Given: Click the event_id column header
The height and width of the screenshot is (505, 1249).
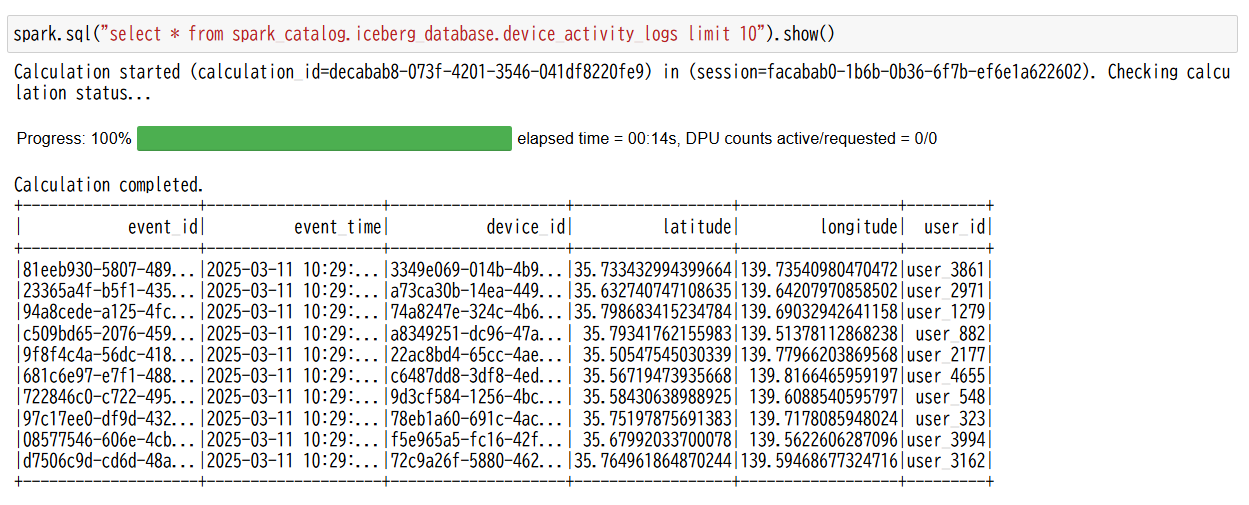Looking at the screenshot, I should [163, 227].
